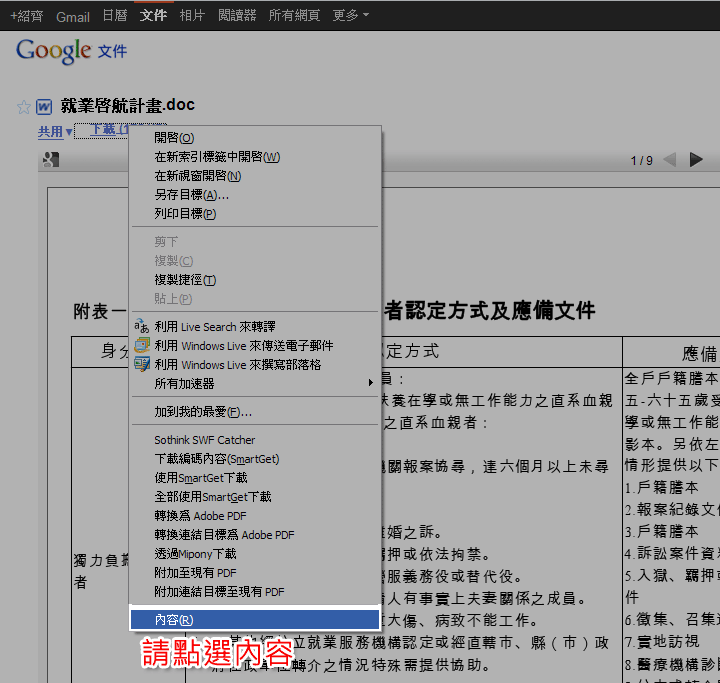Click the text 1.戶籍謄本
The width and height of the screenshot is (720, 683).
click(x=662, y=487)
